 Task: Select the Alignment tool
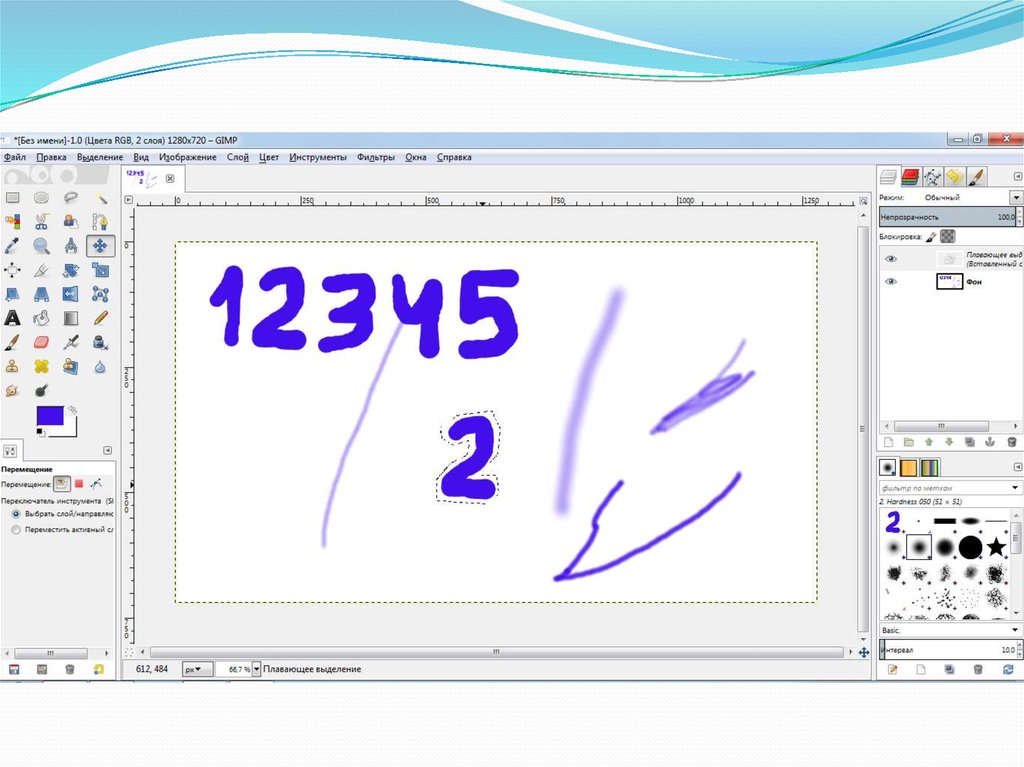(12, 270)
